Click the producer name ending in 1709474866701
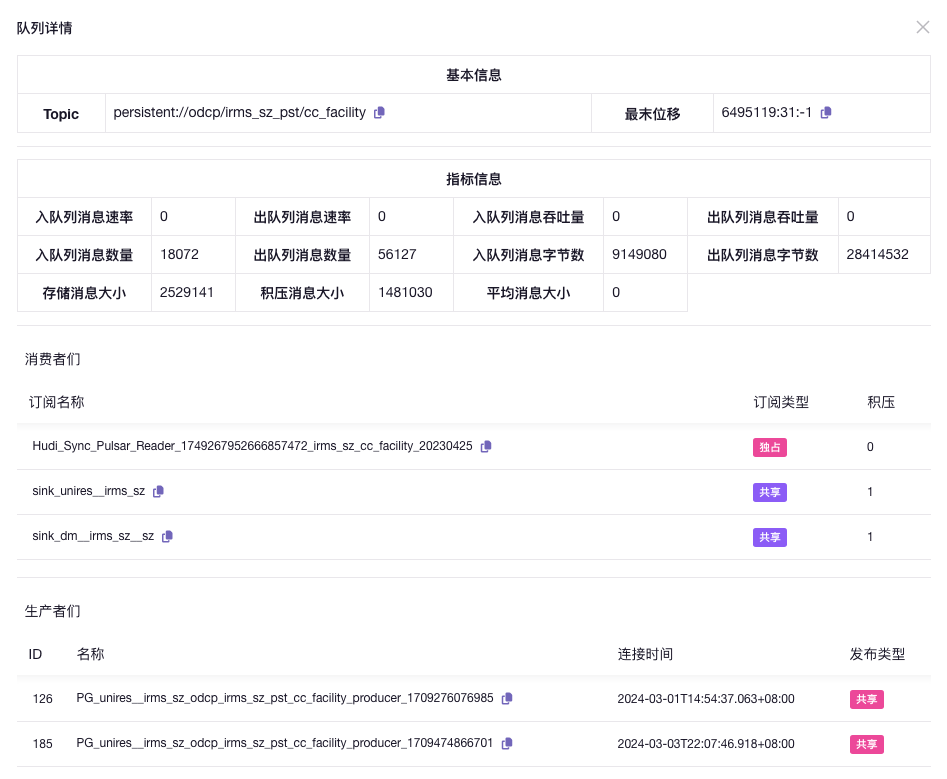The image size is (947, 779). click(285, 743)
